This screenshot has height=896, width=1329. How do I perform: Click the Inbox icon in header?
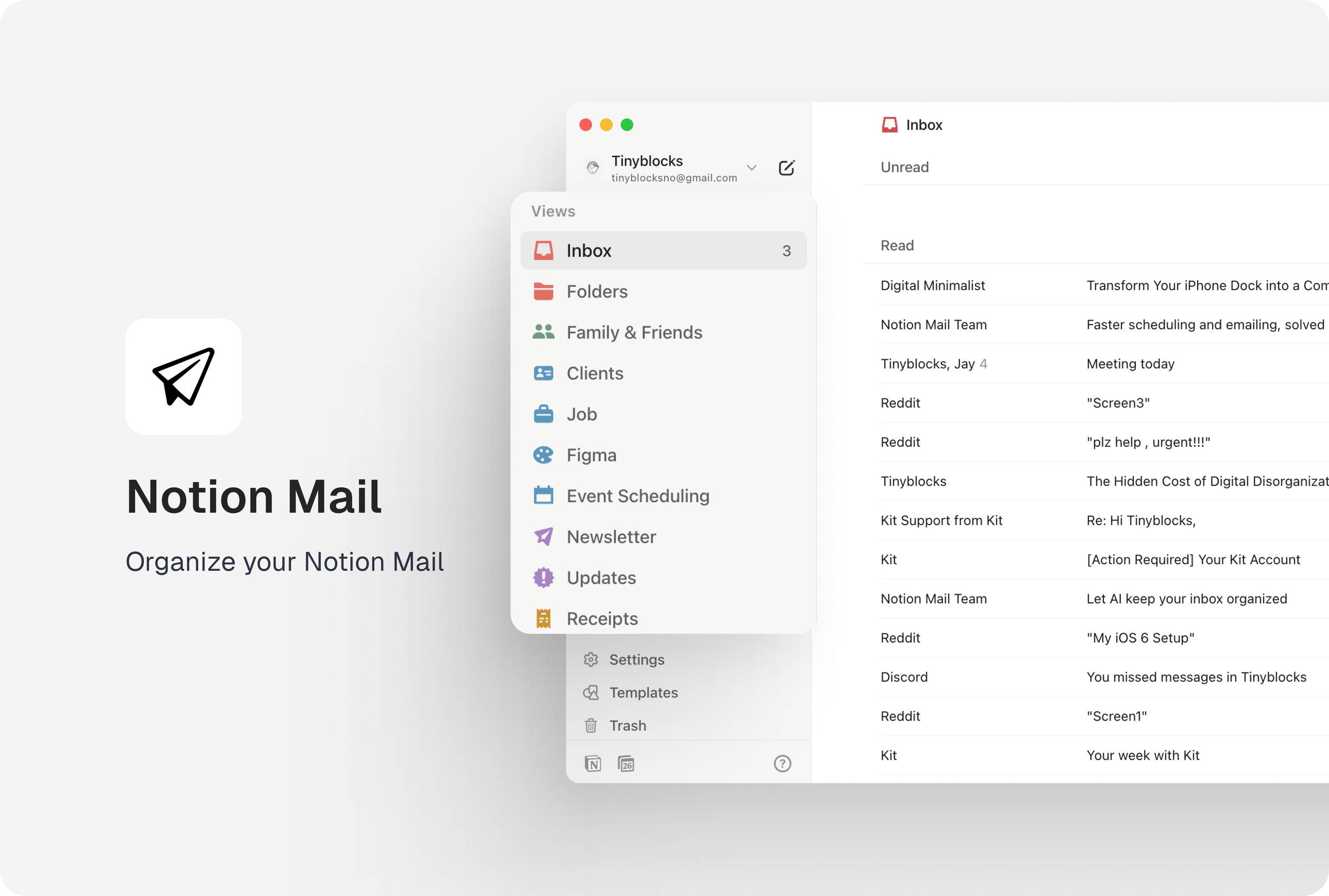coord(890,125)
